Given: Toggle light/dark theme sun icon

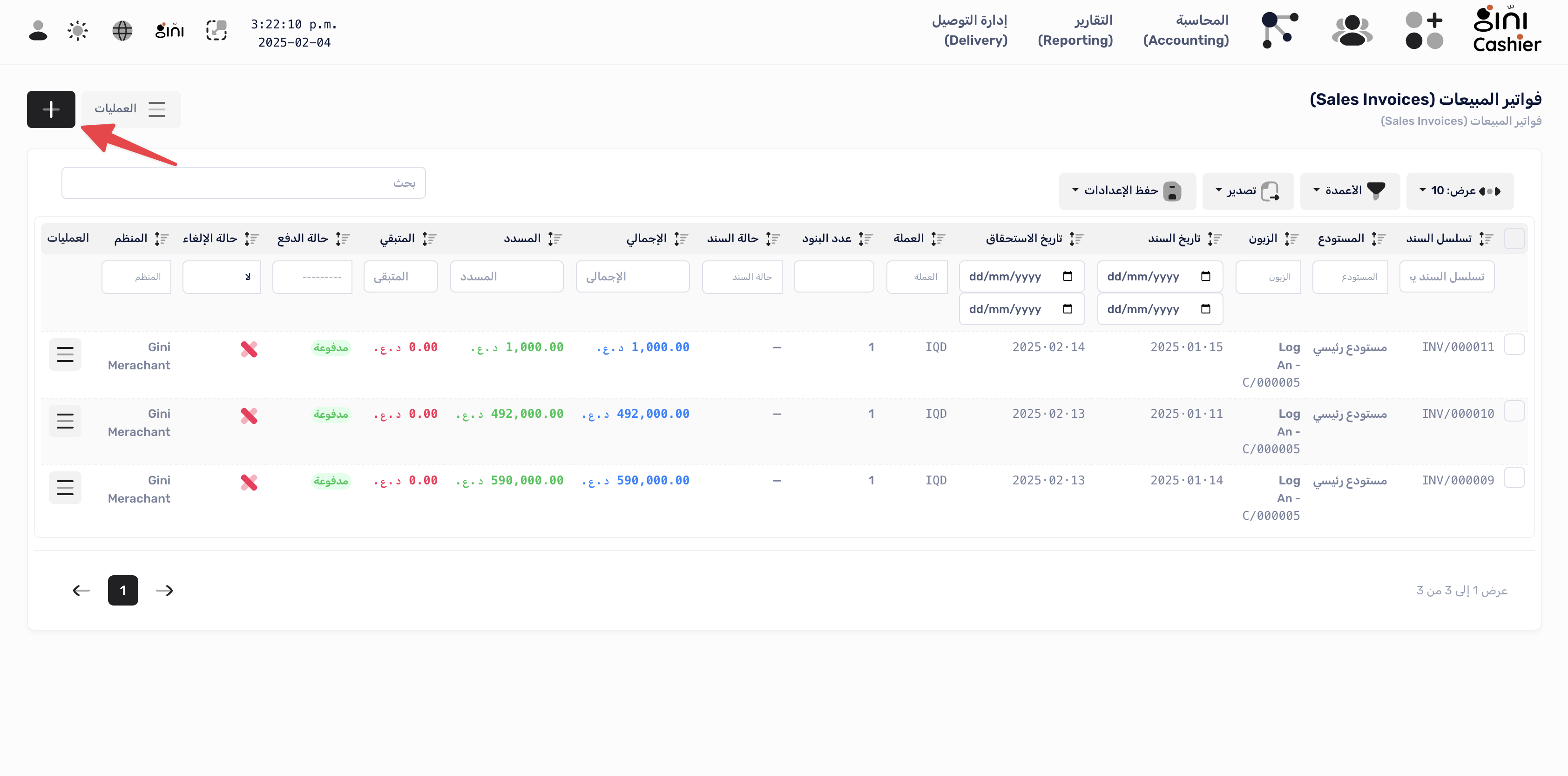Looking at the screenshot, I should [x=78, y=30].
